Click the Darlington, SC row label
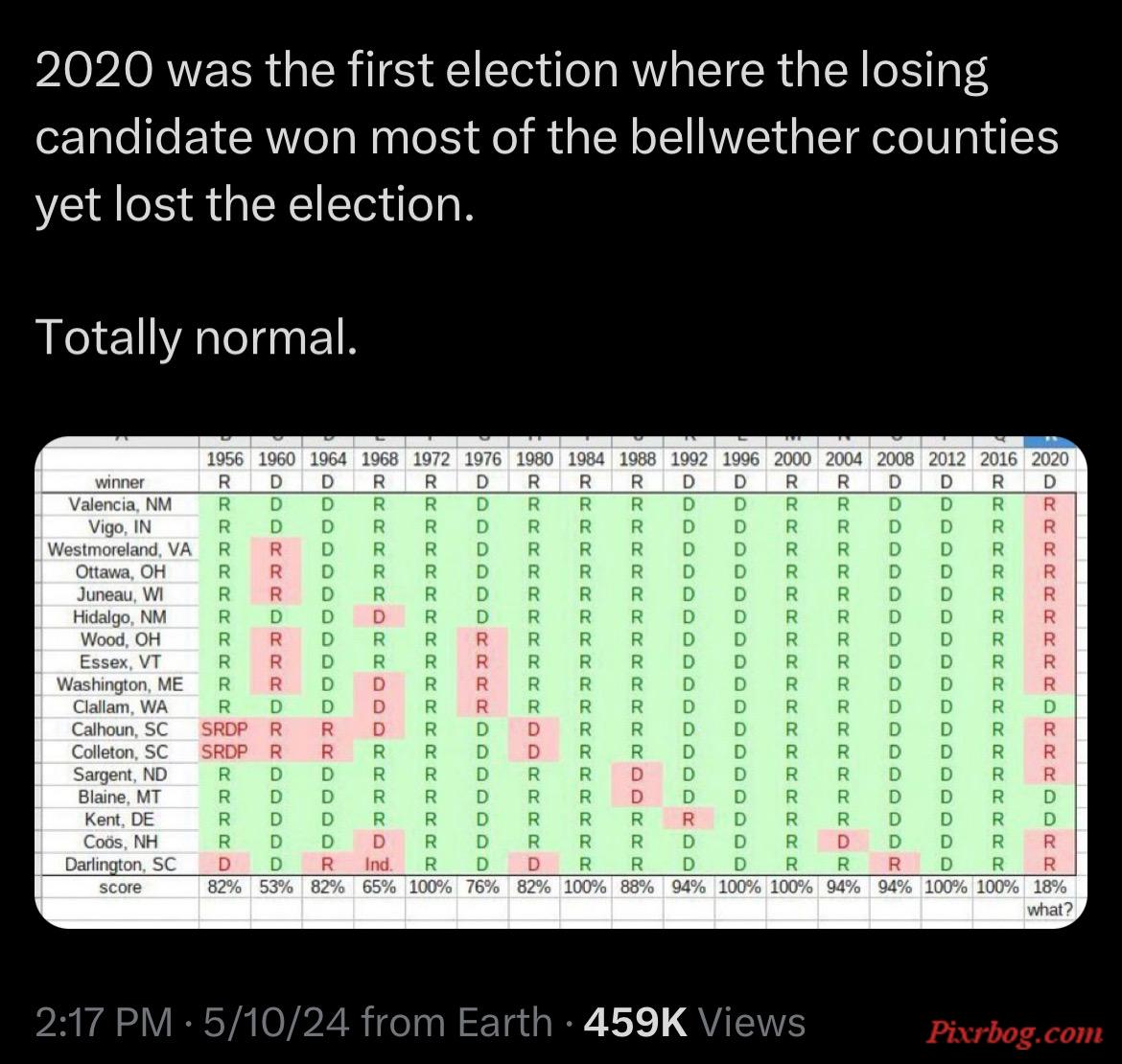 [x=120, y=864]
